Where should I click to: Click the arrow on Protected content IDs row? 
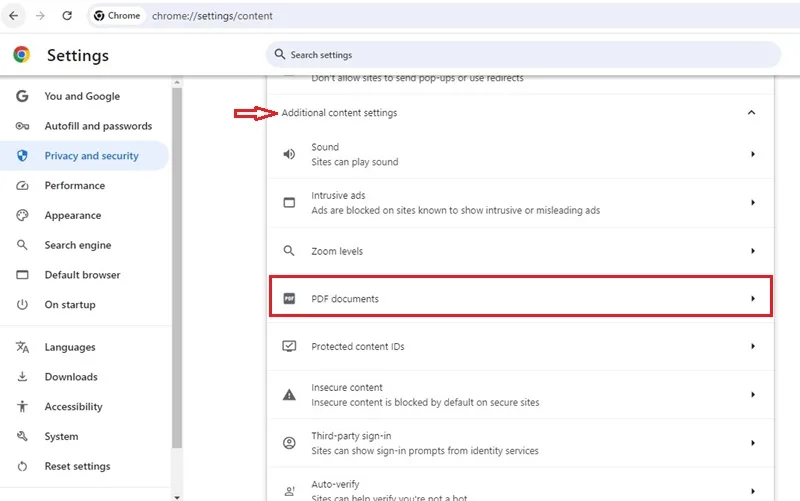coord(753,346)
